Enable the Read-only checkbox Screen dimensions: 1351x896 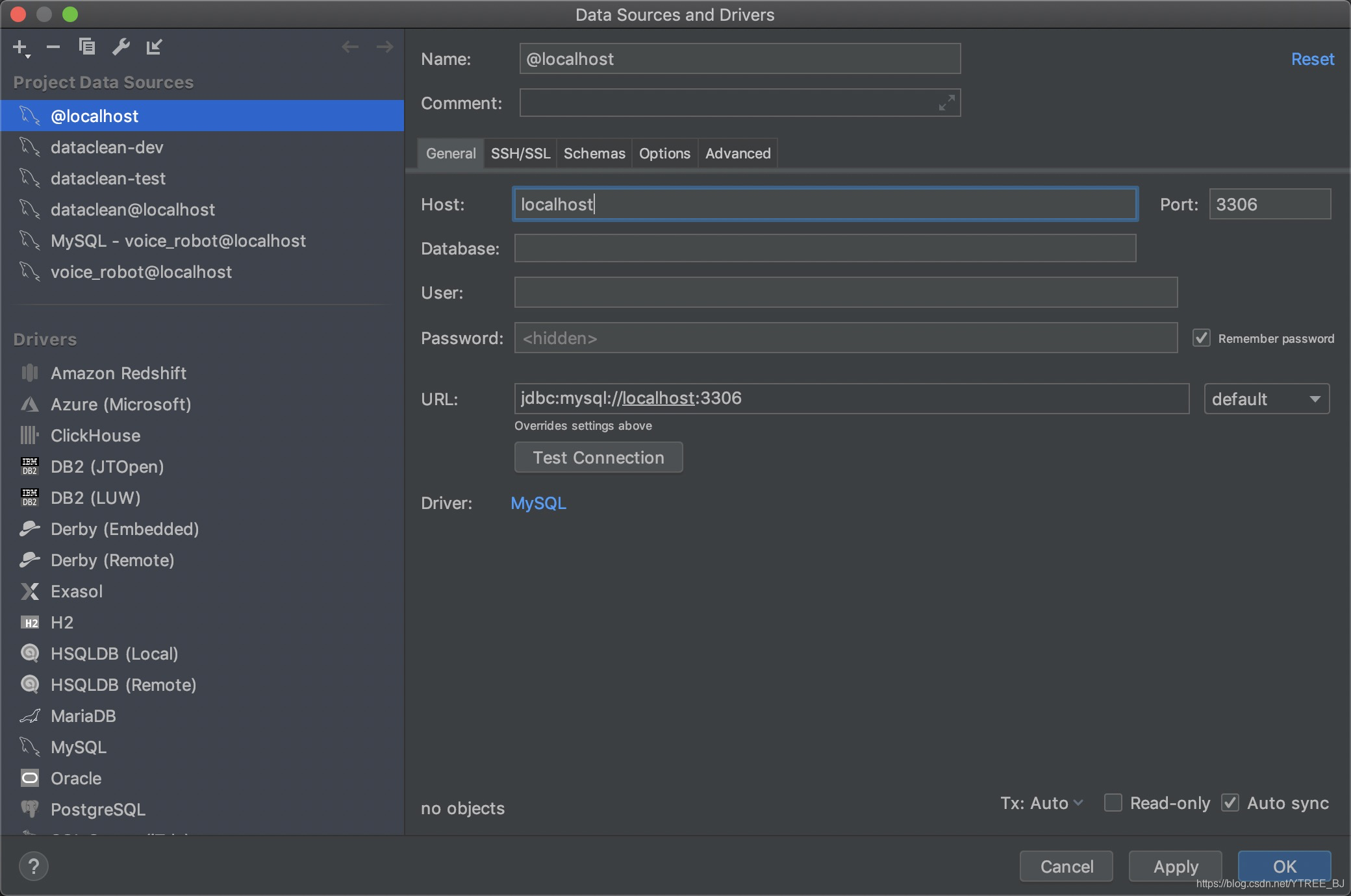click(x=1113, y=803)
